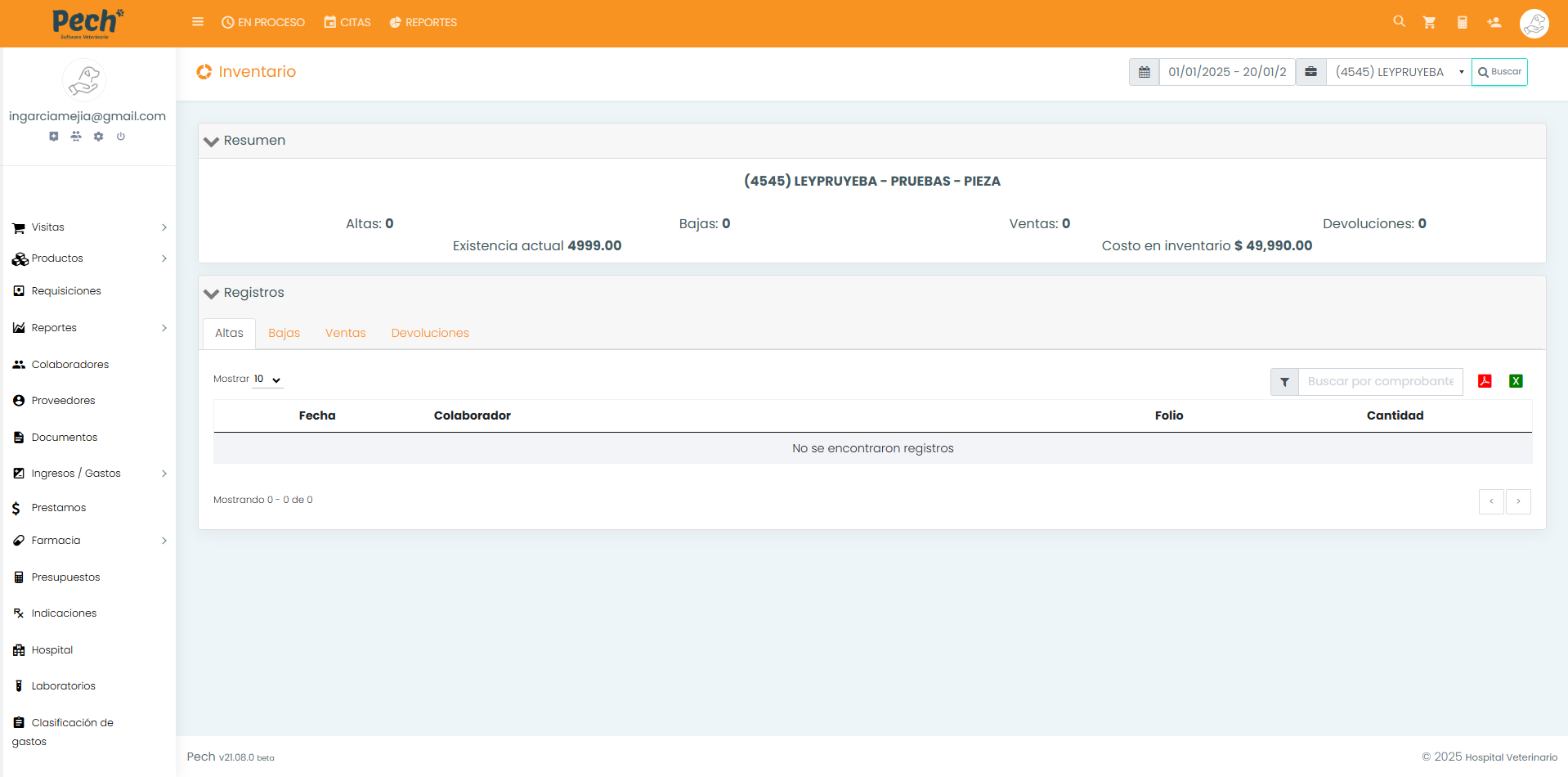Click the Buscar por comprobante field
The height and width of the screenshot is (777, 1568).
pos(1380,382)
